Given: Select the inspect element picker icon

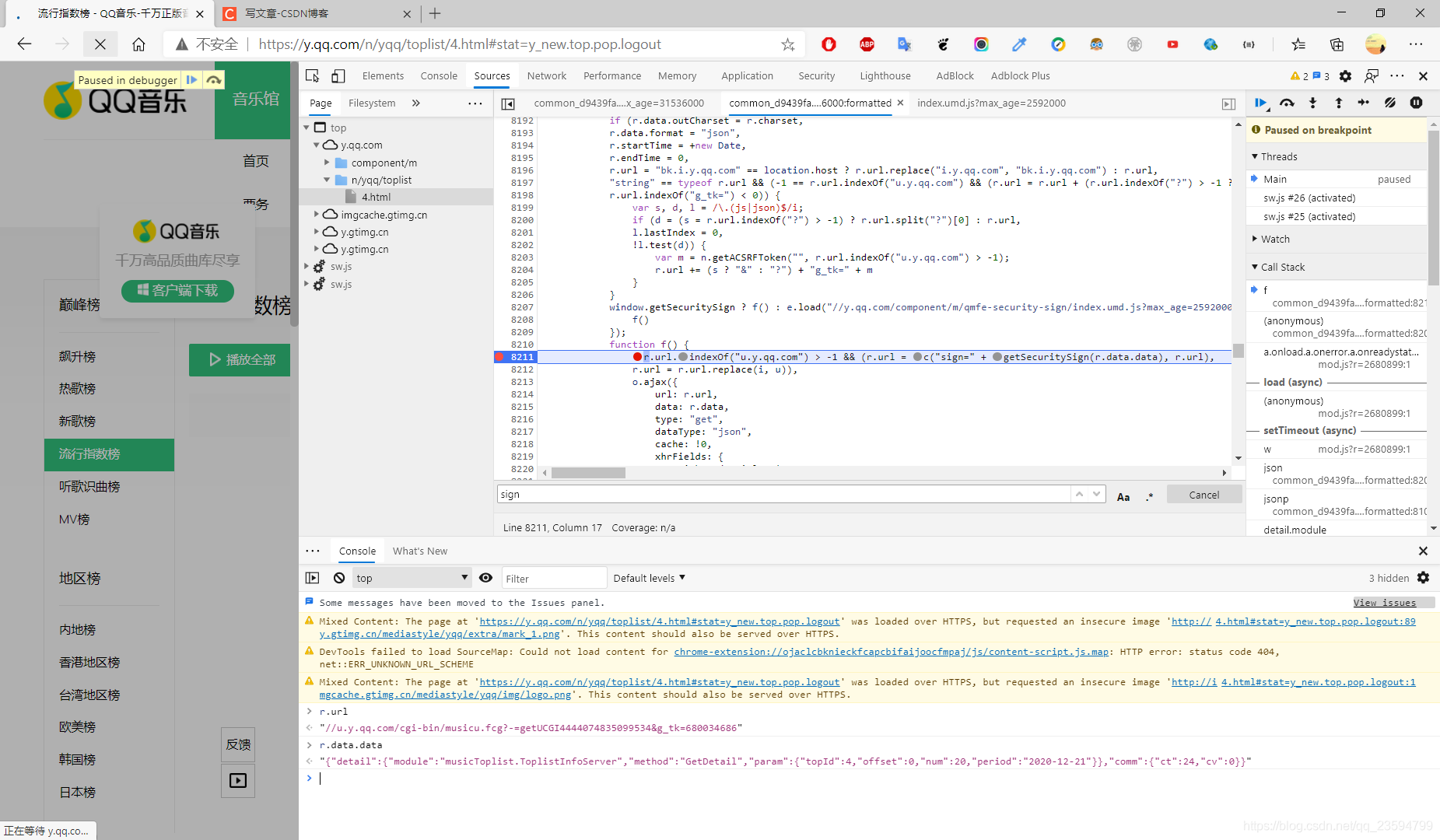Looking at the screenshot, I should (313, 75).
